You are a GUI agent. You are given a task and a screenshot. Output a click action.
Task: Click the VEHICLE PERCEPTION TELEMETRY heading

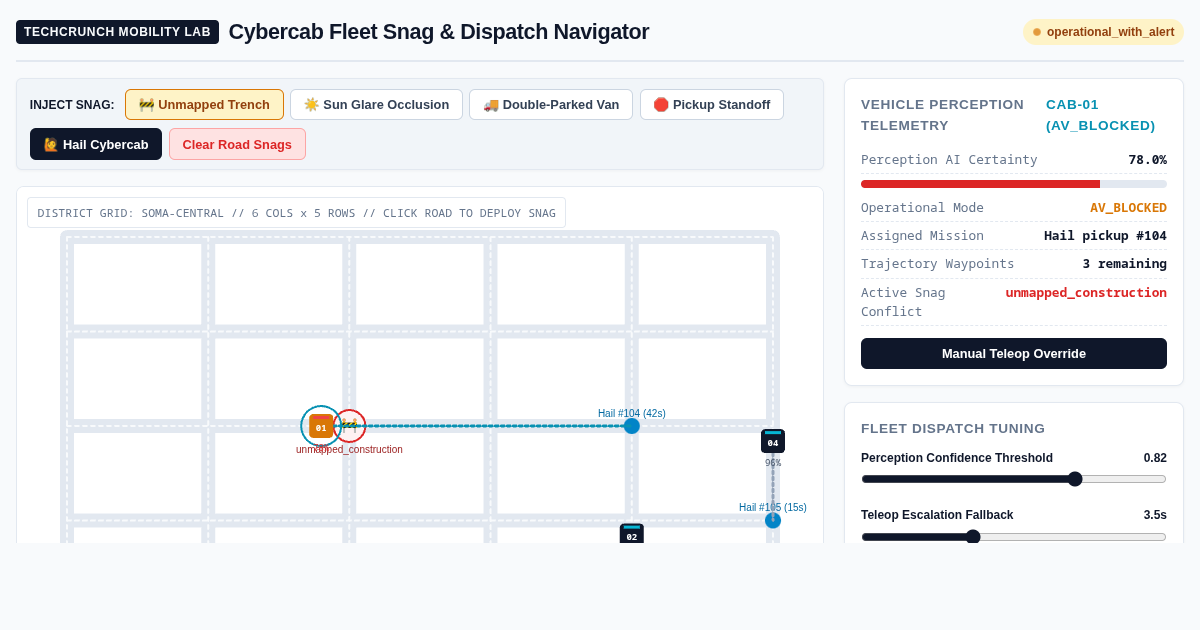pyautogui.click(x=942, y=115)
